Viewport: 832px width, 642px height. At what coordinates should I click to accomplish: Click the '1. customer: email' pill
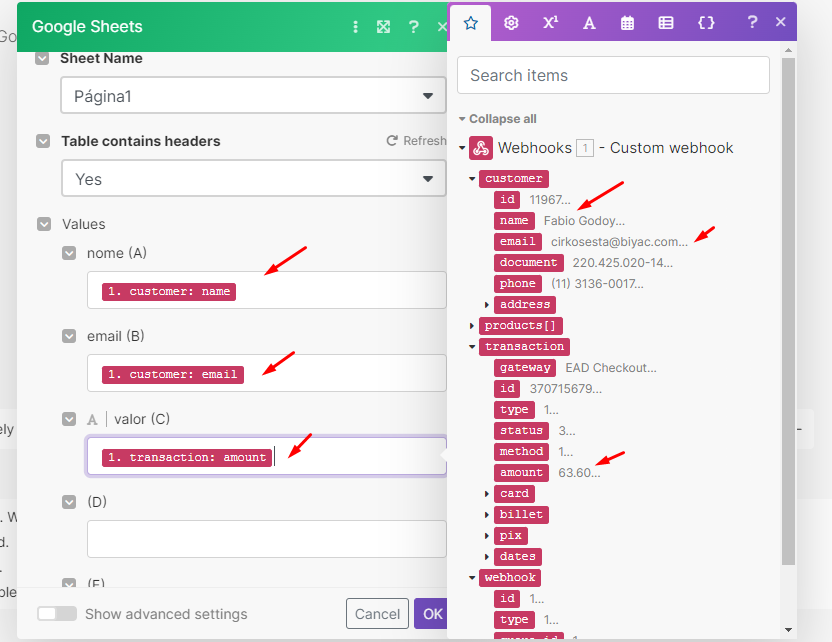(x=172, y=375)
